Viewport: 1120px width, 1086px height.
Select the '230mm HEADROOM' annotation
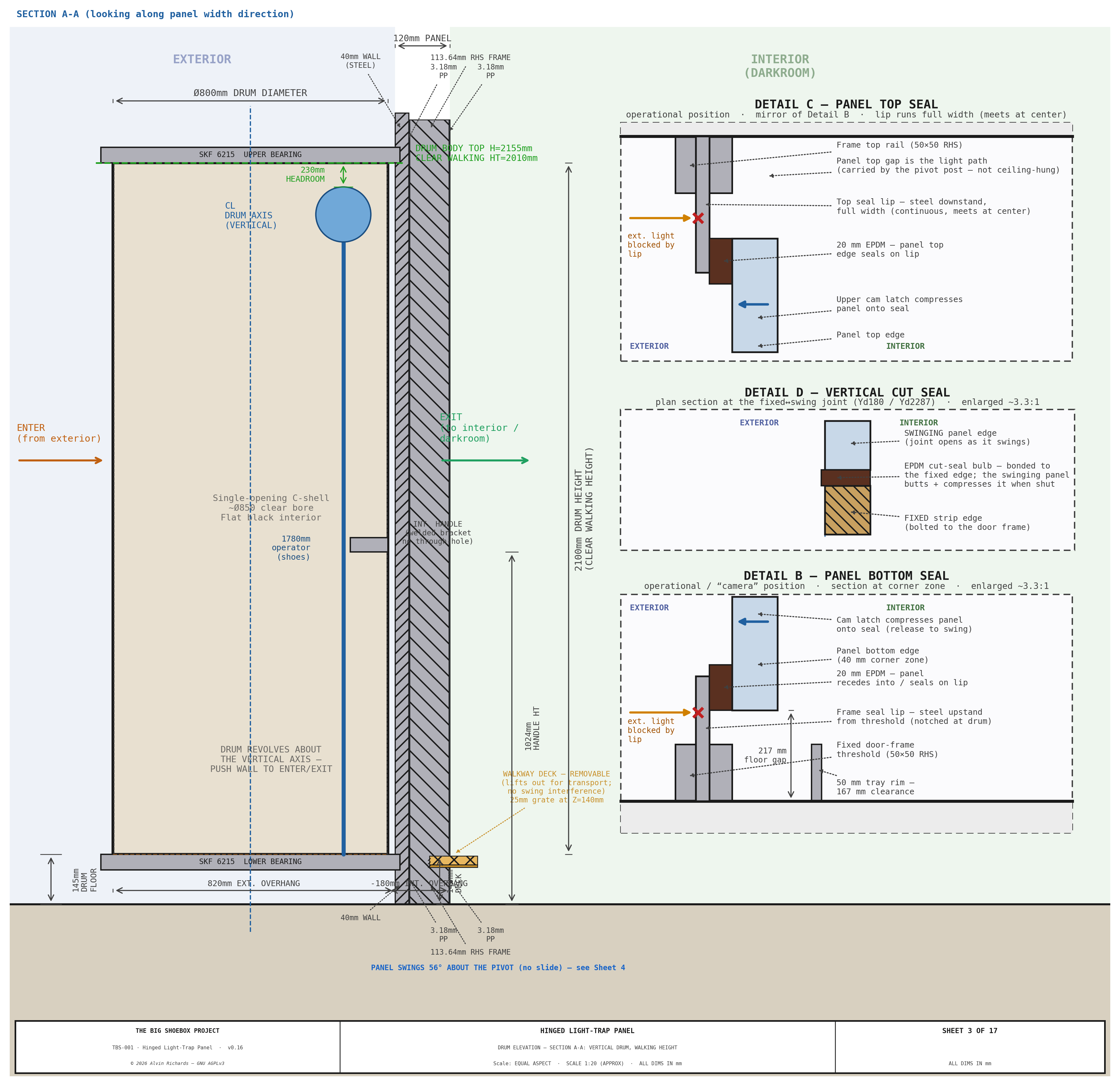306,174
